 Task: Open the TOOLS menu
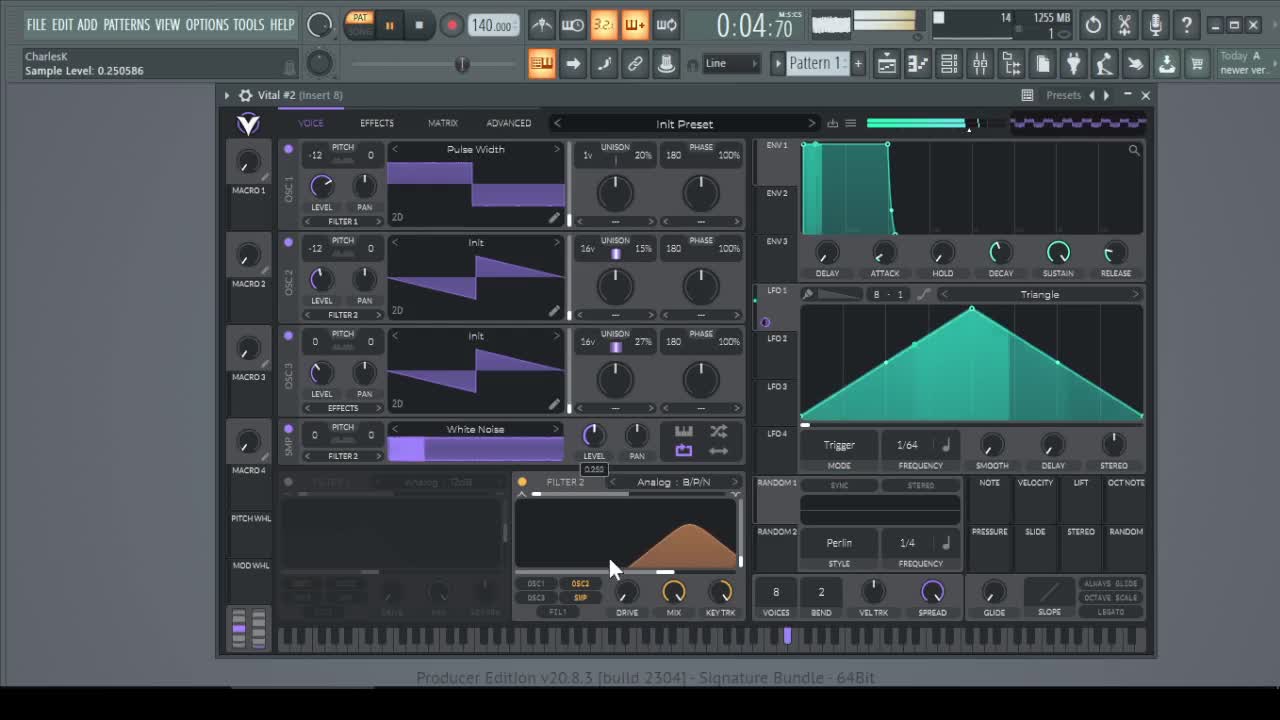tap(249, 25)
